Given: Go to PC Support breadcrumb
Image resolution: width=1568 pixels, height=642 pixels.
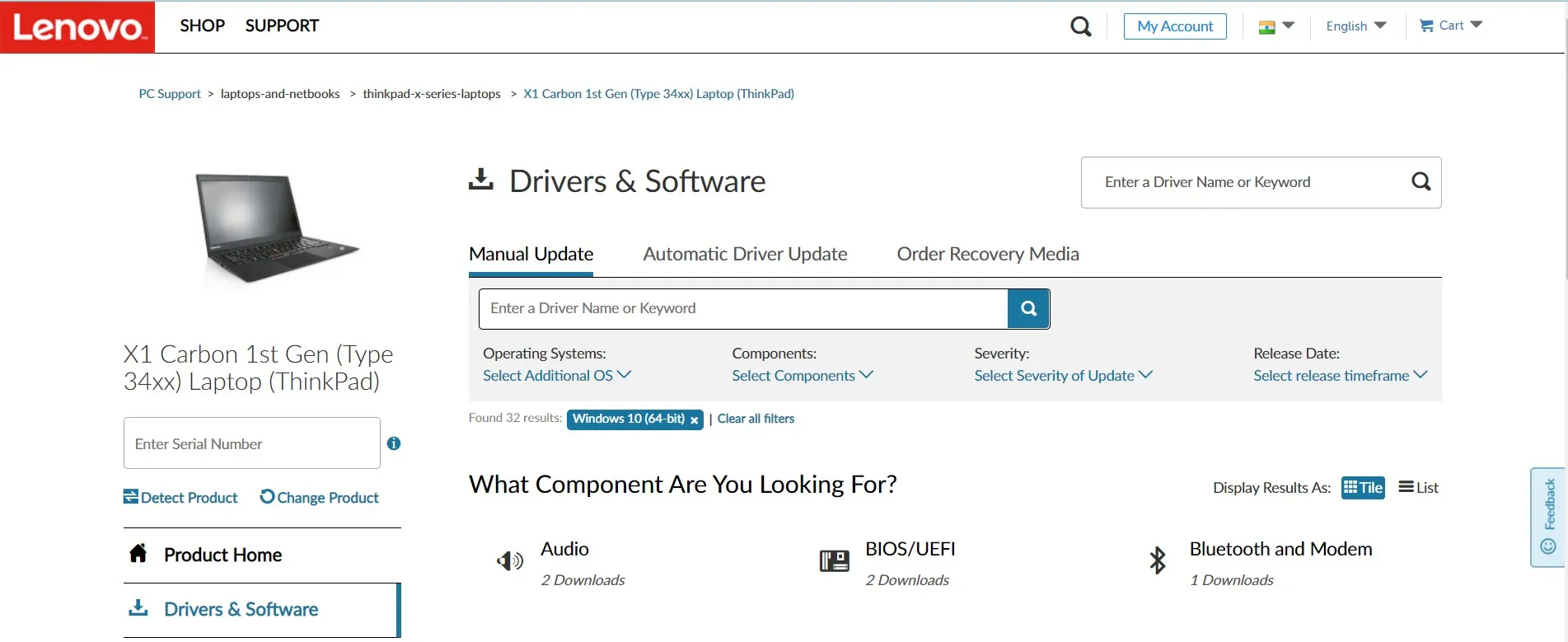Looking at the screenshot, I should coord(170,94).
